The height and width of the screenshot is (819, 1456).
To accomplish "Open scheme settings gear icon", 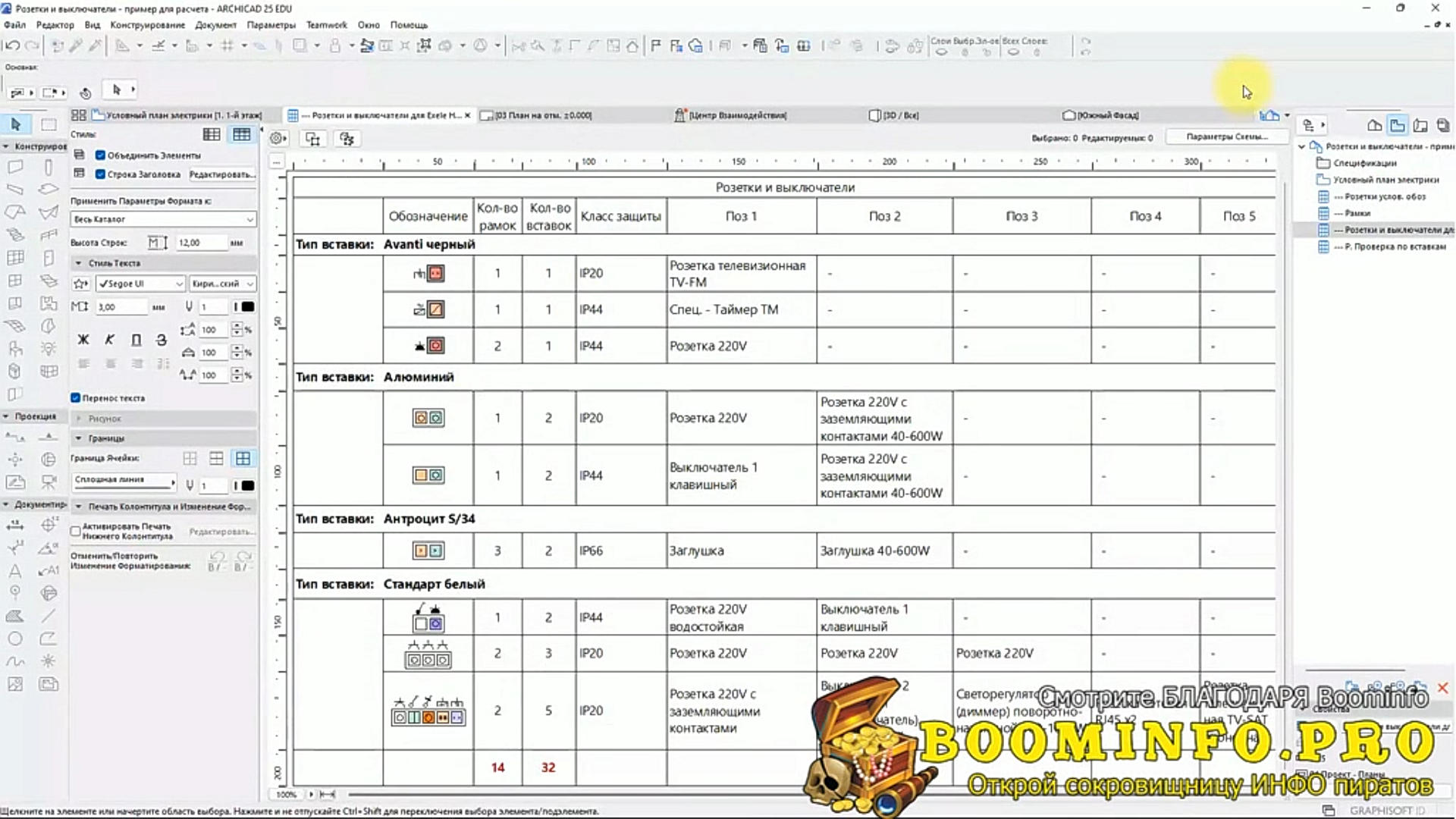I will point(278,138).
